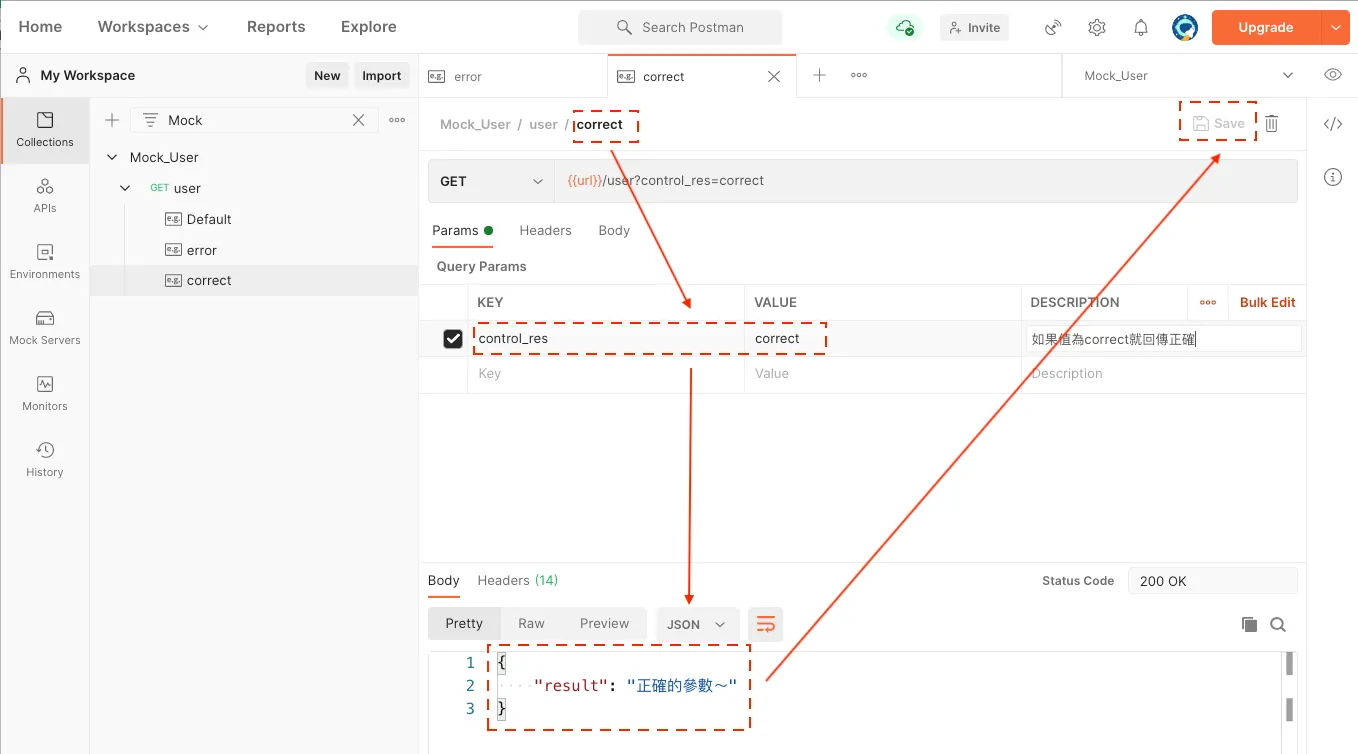Open the JSON format dropdown
Image resolution: width=1358 pixels, height=754 pixels.
[697, 624]
